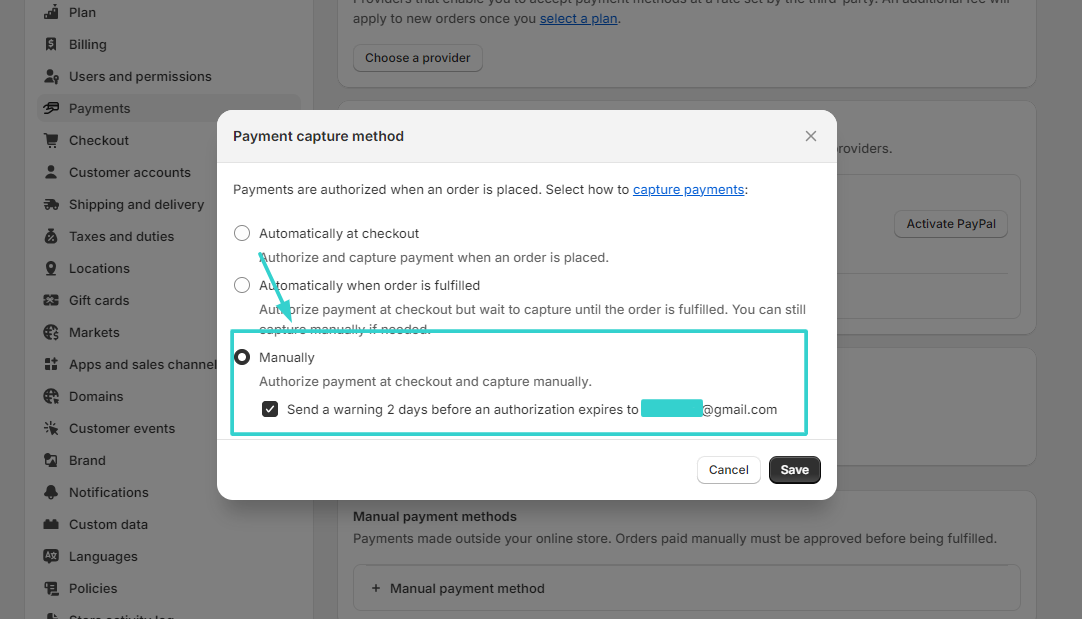Open Billing via its receipt icon

pyautogui.click(x=49, y=44)
